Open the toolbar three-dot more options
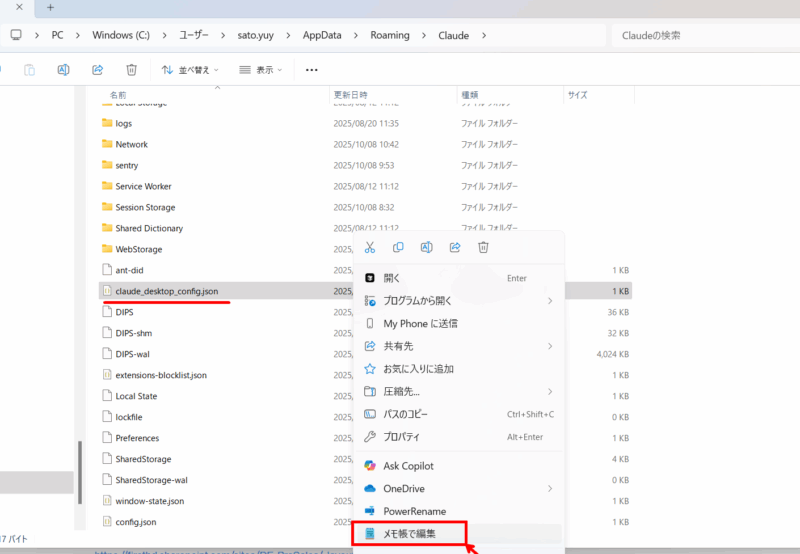Screen dimensions: 800x554 coord(312,70)
